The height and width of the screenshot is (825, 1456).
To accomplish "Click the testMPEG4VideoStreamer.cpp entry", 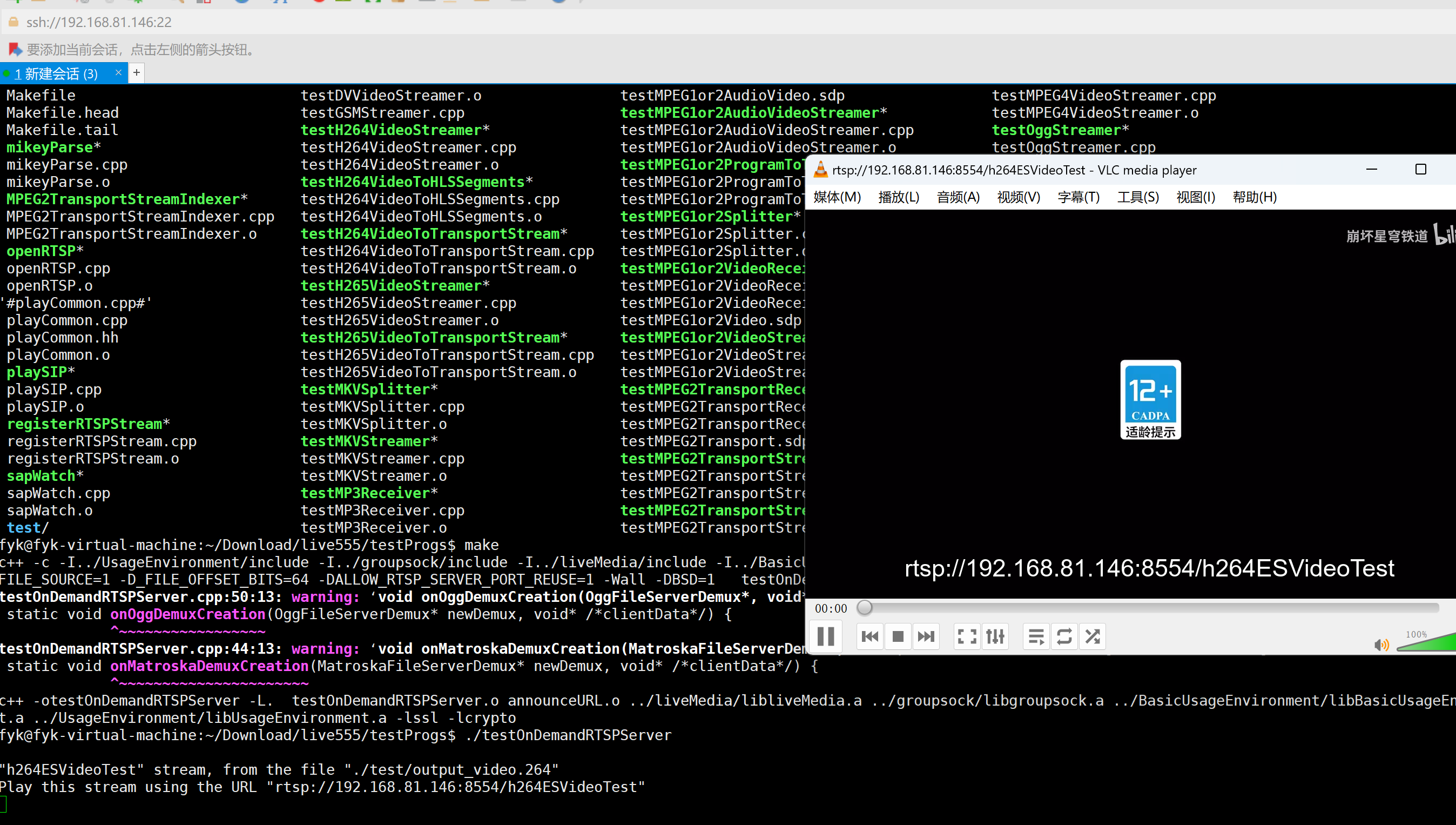I will [1104, 95].
